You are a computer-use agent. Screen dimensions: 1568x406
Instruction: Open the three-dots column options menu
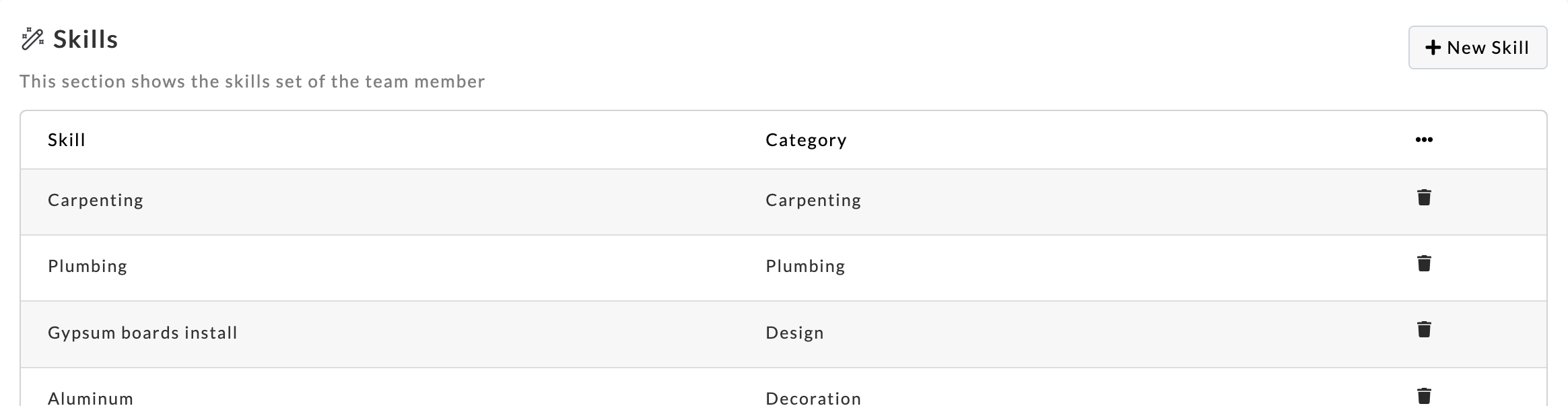[x=1423, y=140]
